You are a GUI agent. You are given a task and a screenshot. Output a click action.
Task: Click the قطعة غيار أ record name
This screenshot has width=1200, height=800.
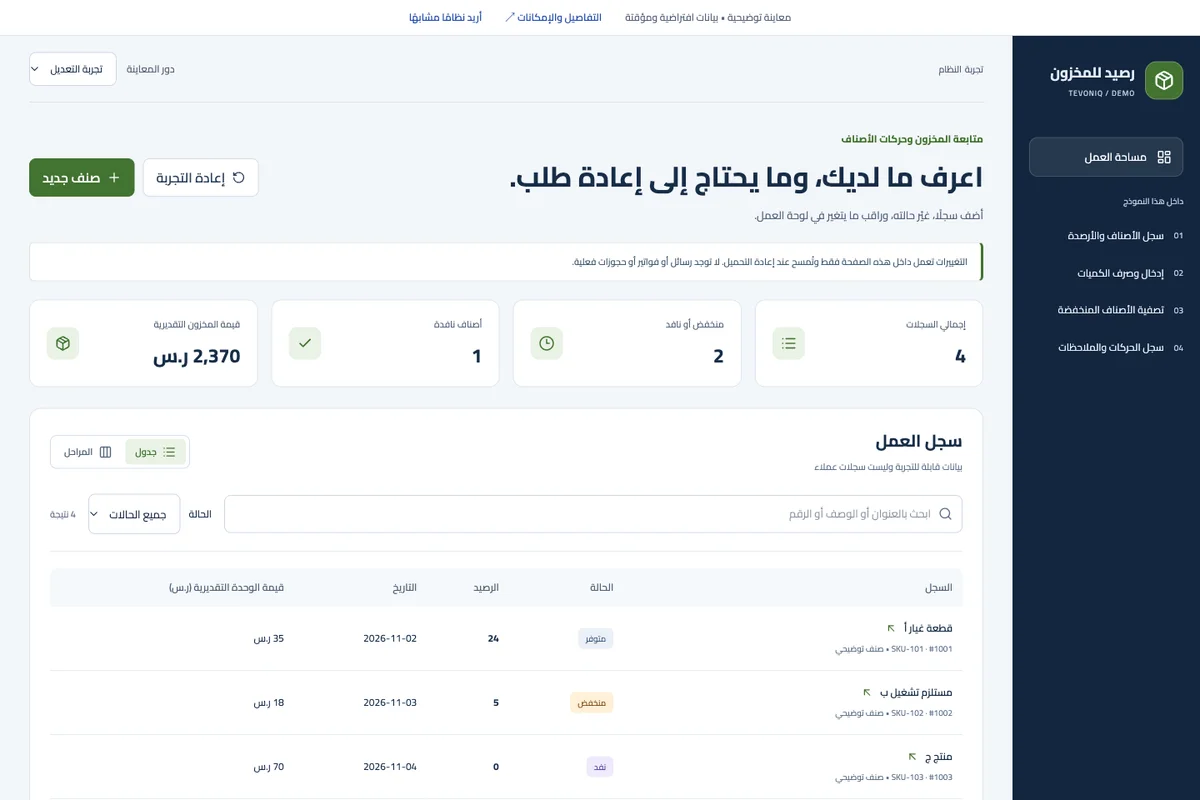coord(927,628)
